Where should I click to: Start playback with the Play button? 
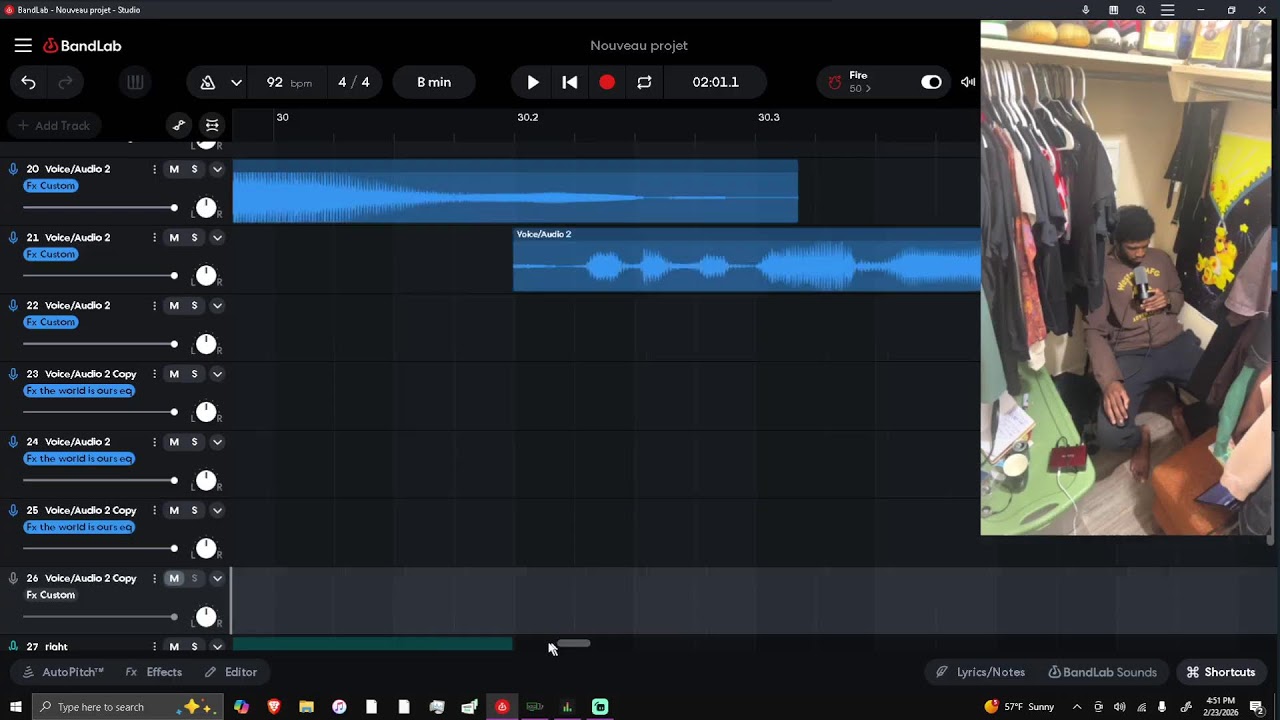[533, 82]
